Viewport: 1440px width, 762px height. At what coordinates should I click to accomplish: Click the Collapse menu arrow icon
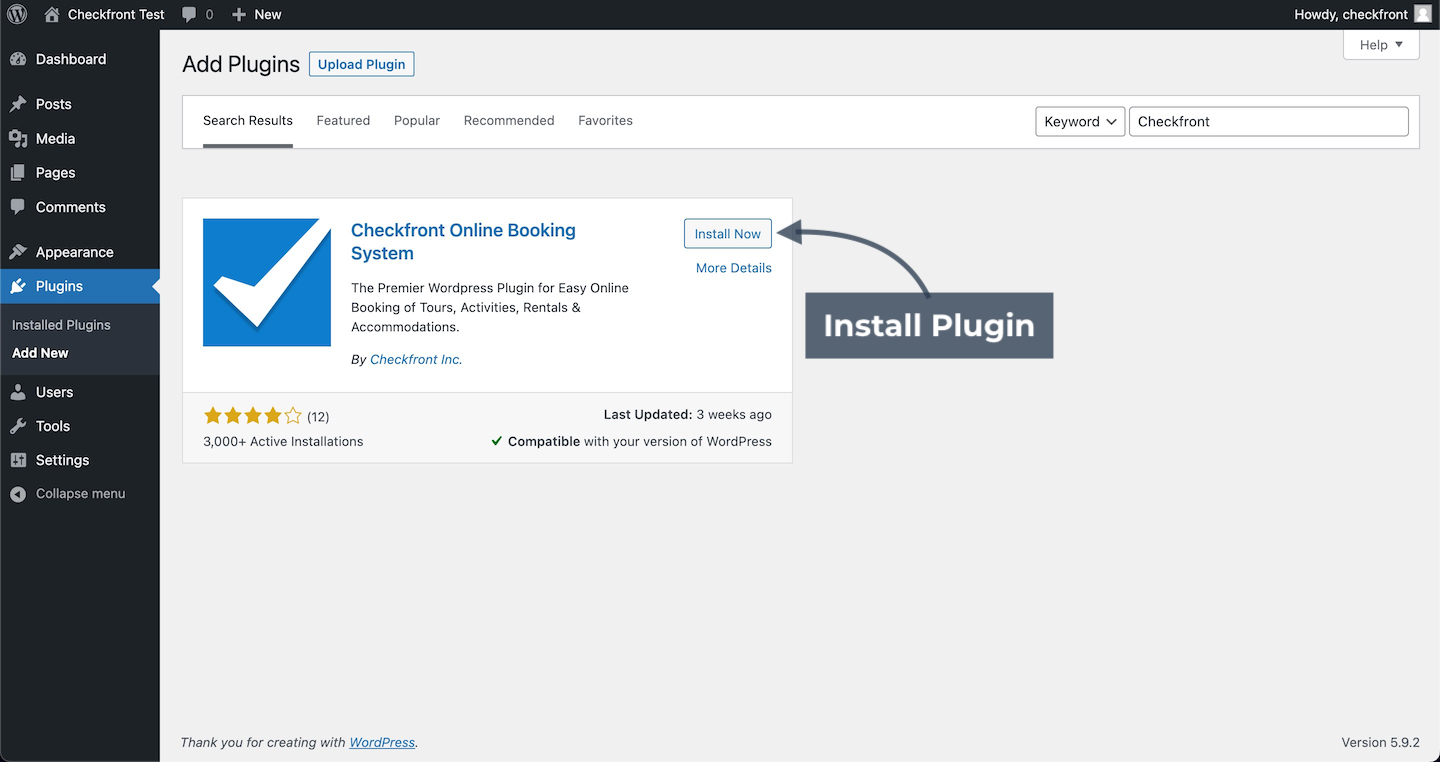[x=18, y=494]
